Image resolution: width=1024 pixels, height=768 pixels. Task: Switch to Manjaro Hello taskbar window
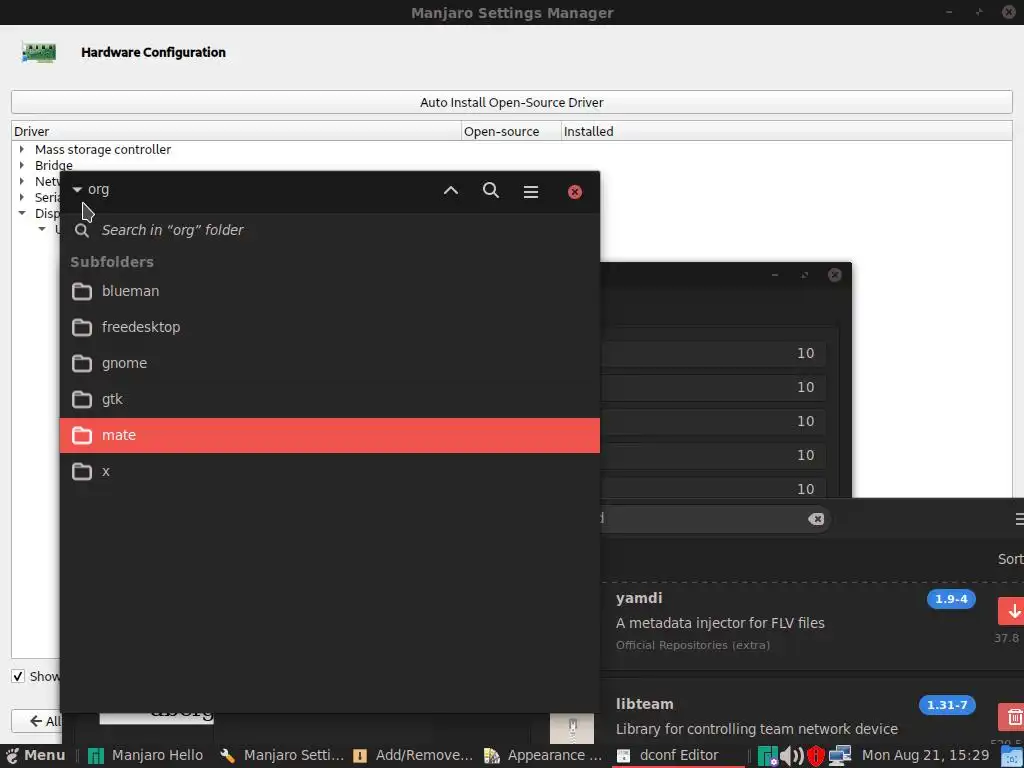click(146, 756)
